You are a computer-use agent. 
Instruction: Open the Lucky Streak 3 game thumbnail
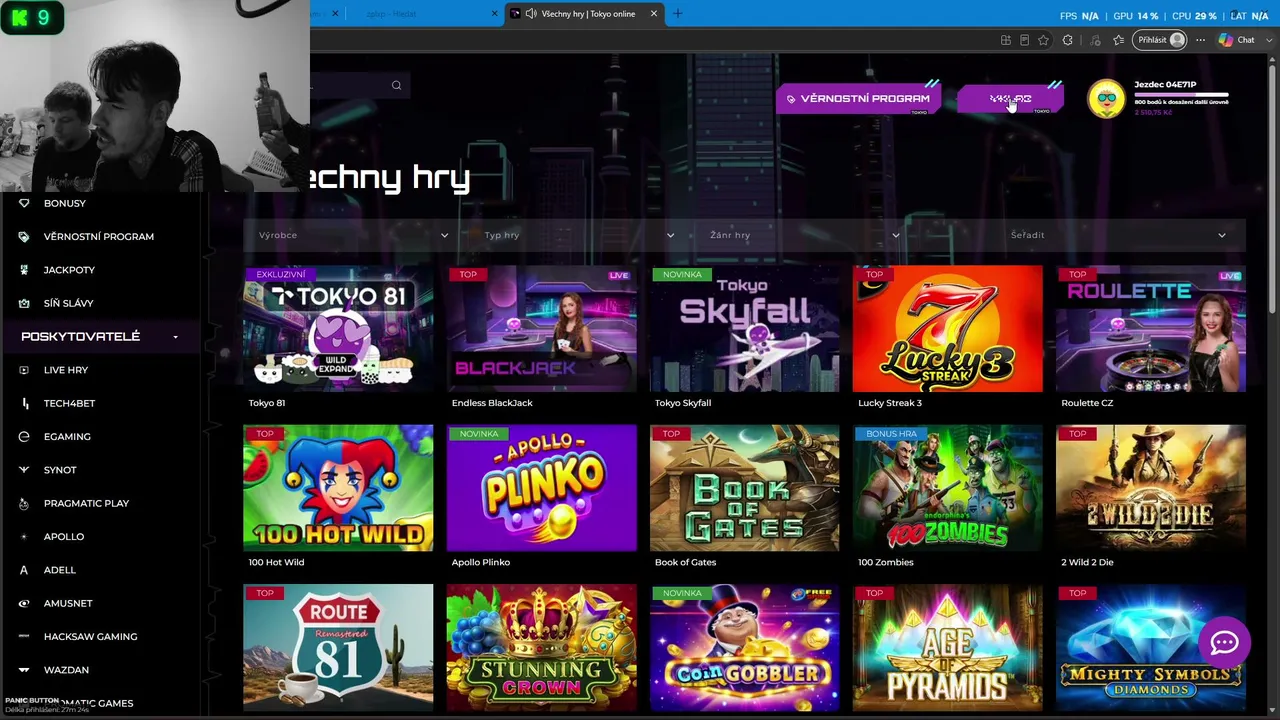[x=948, y=329]
